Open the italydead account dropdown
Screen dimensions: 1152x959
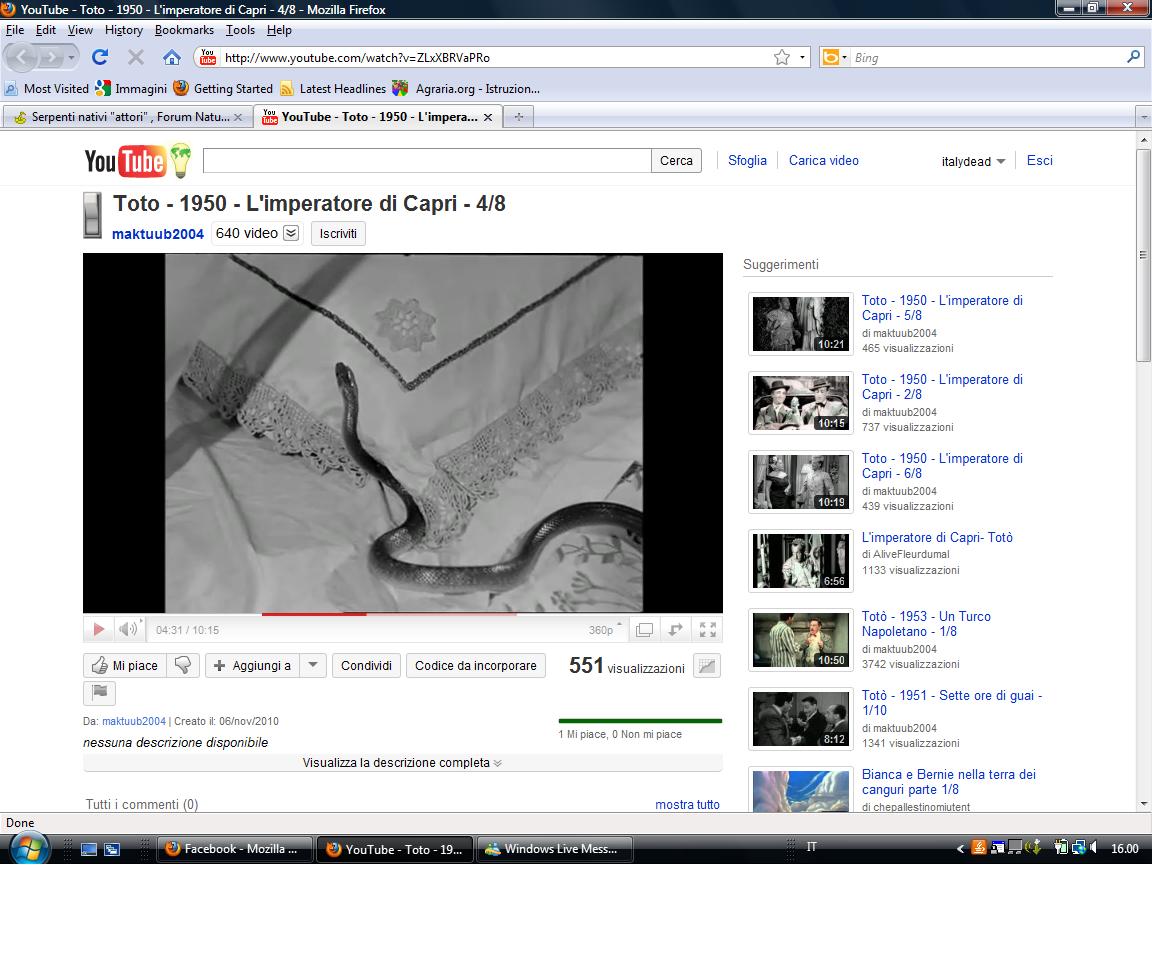point(973,162)
